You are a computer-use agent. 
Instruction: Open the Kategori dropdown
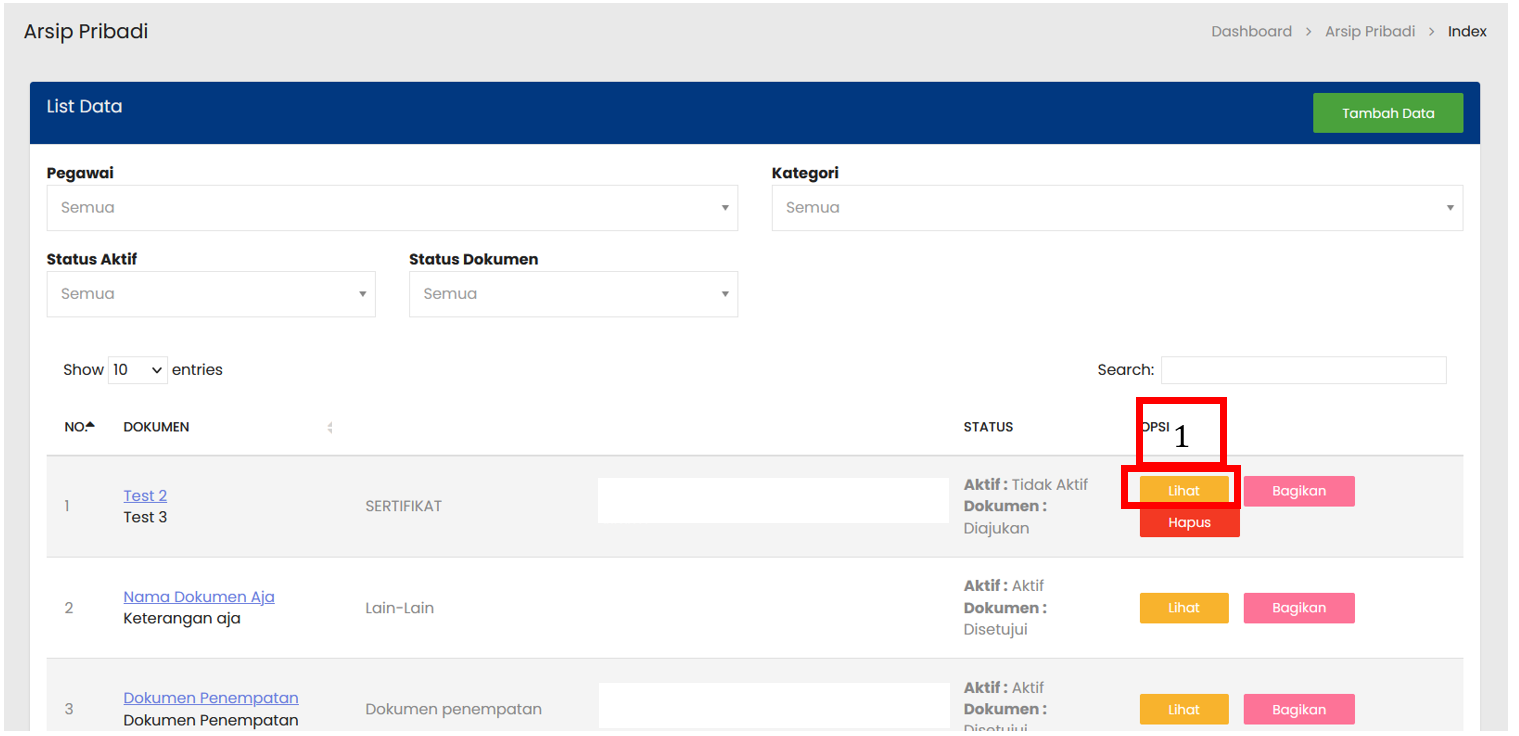[1116, 208]
